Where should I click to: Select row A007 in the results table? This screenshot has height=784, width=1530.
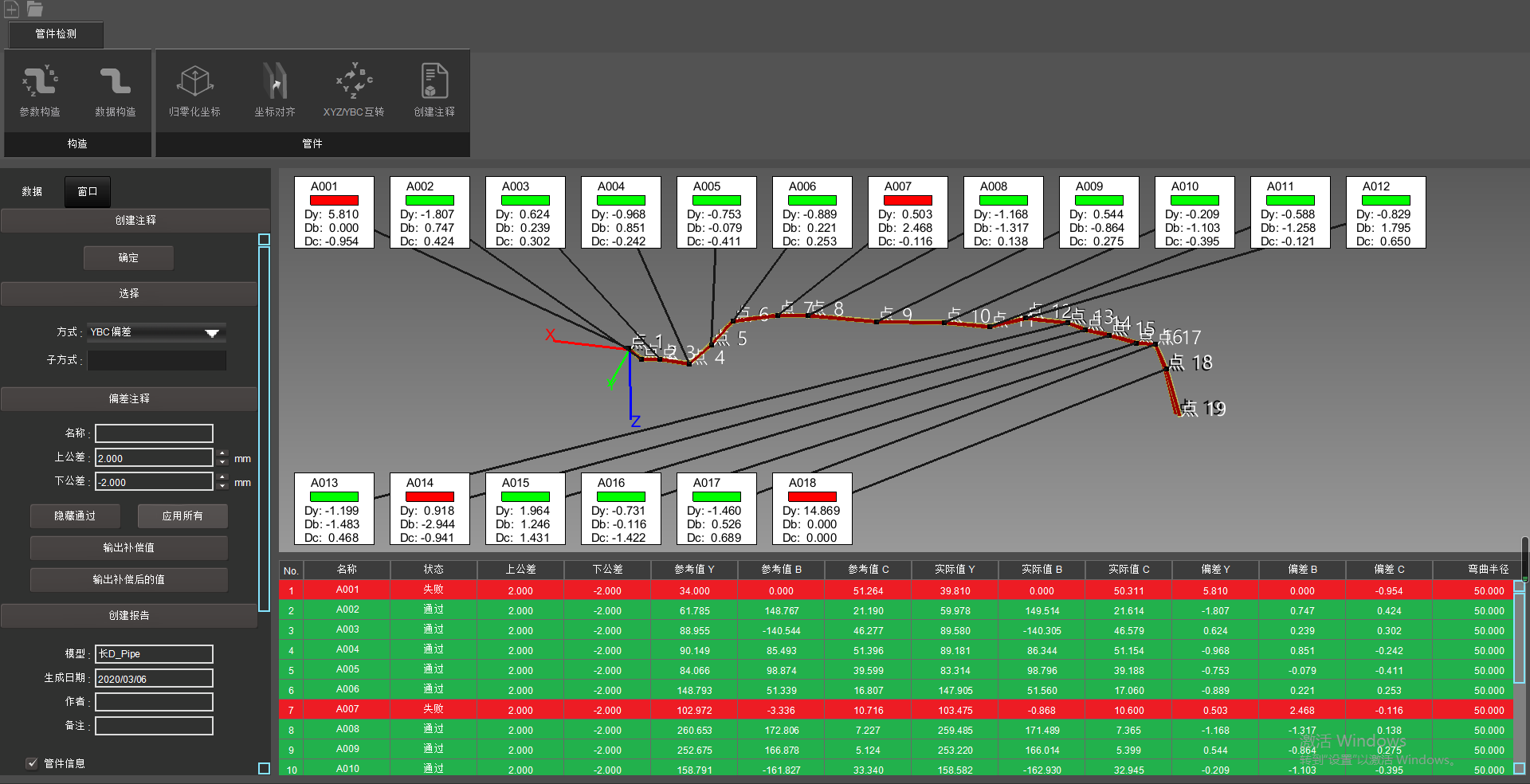pyautogui.click(x=347, y=709)
